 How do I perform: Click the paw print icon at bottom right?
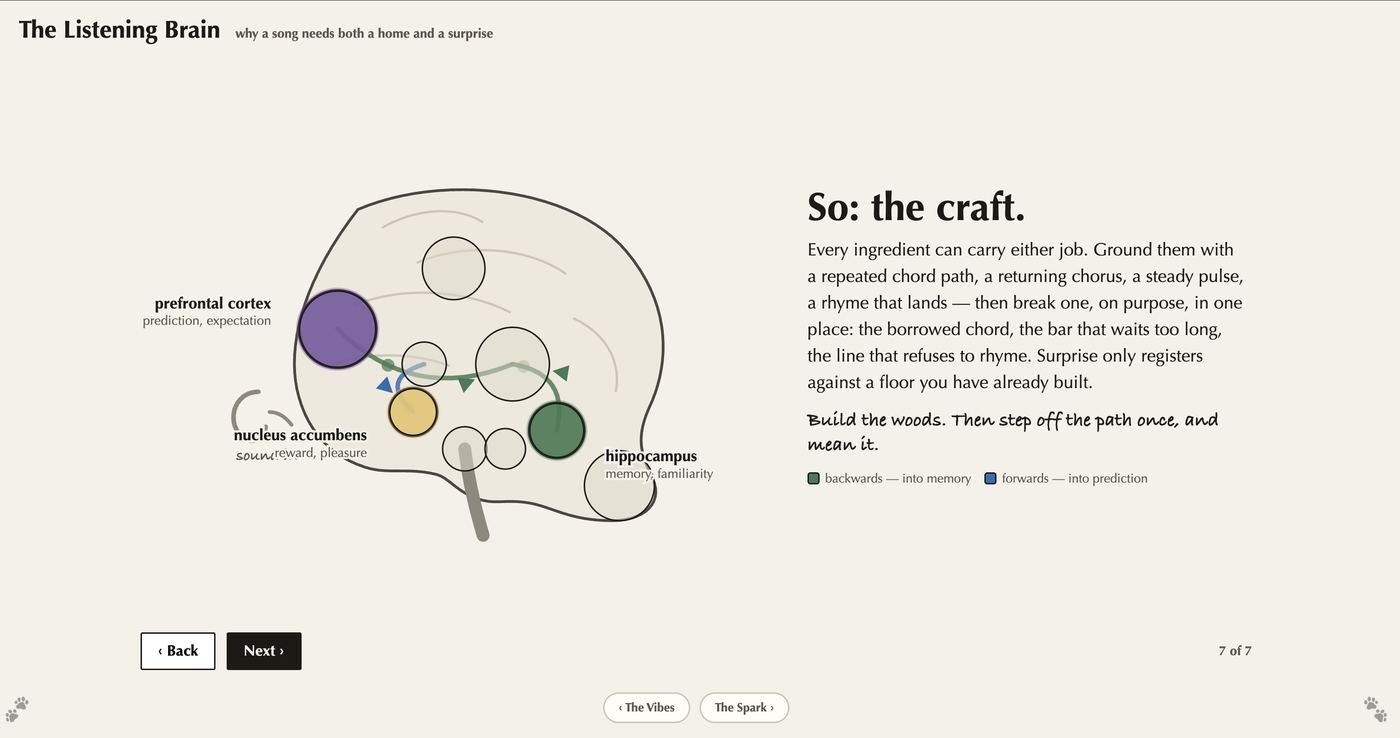point(1376,709)
